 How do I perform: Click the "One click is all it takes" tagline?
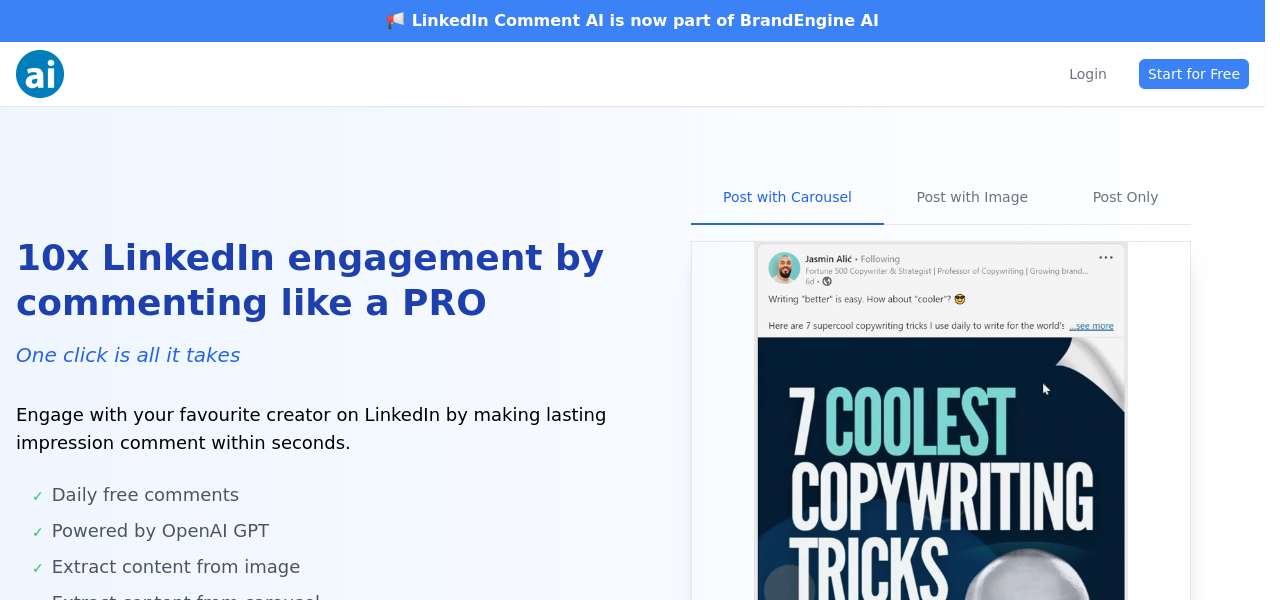click(128, 355)
